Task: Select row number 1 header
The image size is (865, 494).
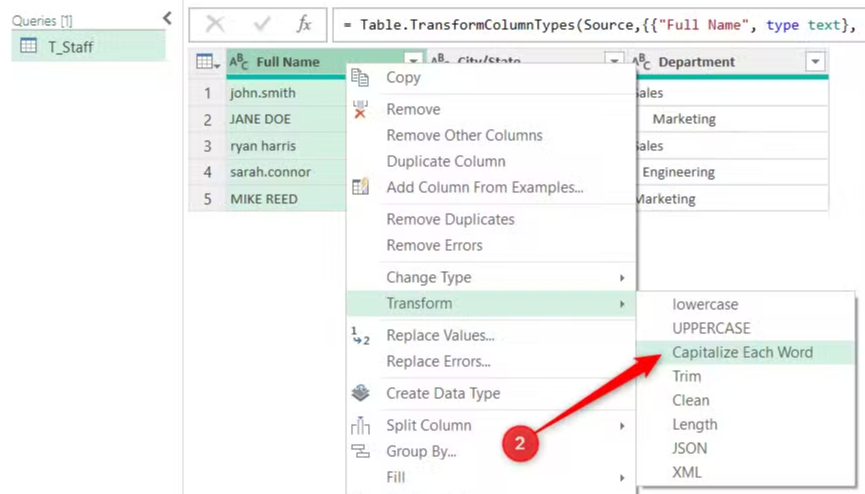Action: tap(207, 93)
